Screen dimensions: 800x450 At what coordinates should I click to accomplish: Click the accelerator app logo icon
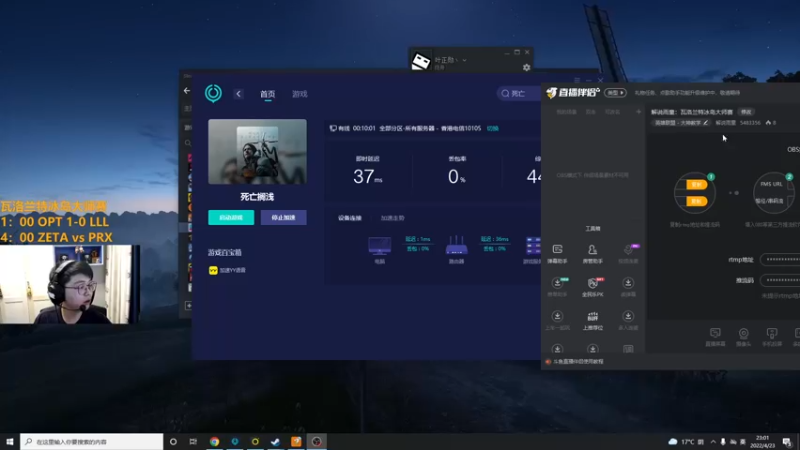tap(213, 93)
